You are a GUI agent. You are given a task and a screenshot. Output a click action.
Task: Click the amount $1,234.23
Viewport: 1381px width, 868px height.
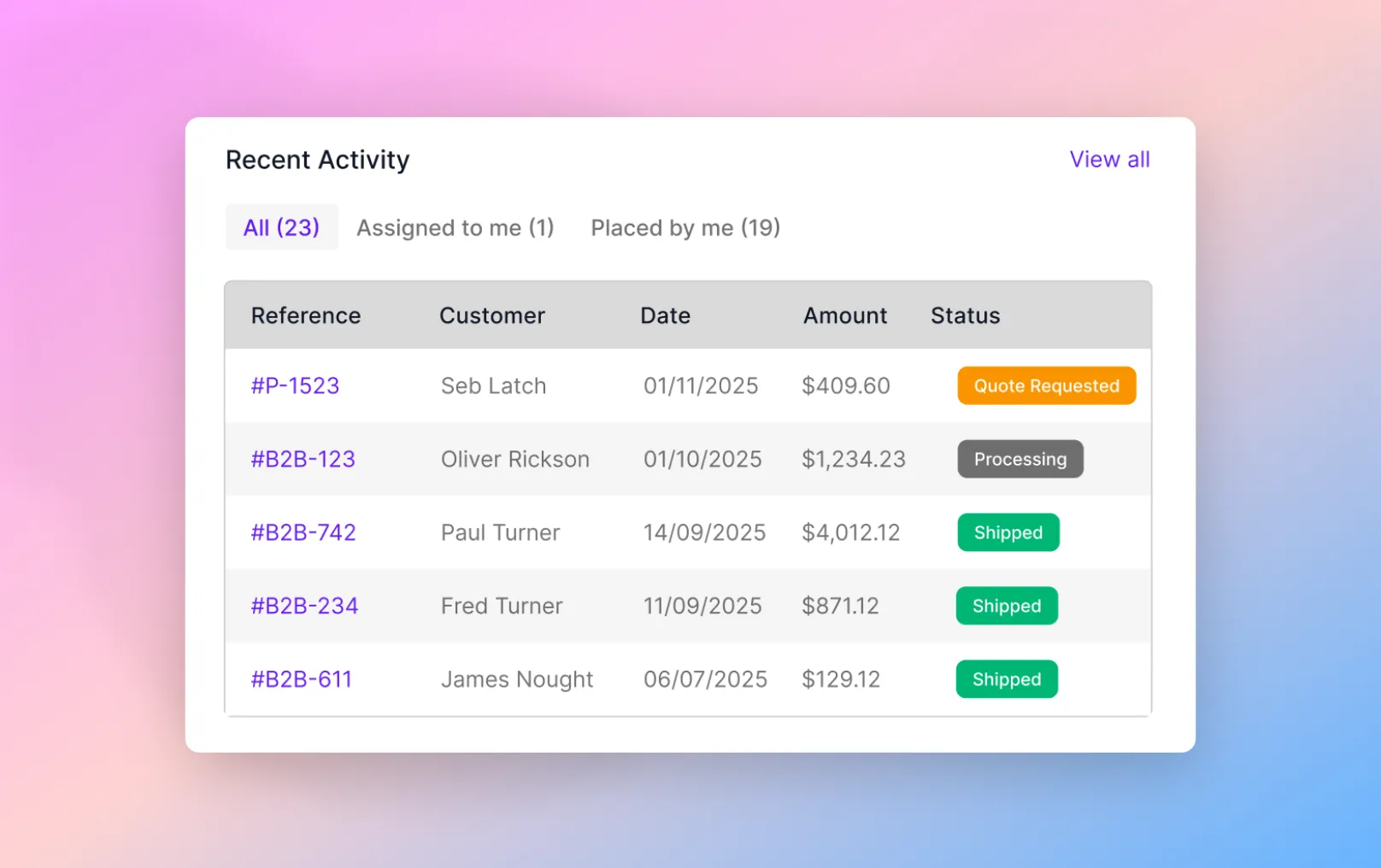pyautogui.click(x=854, y=460)
